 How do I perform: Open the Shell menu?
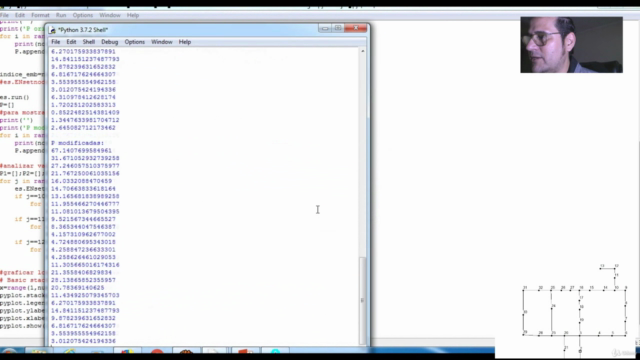click(89, 42)
